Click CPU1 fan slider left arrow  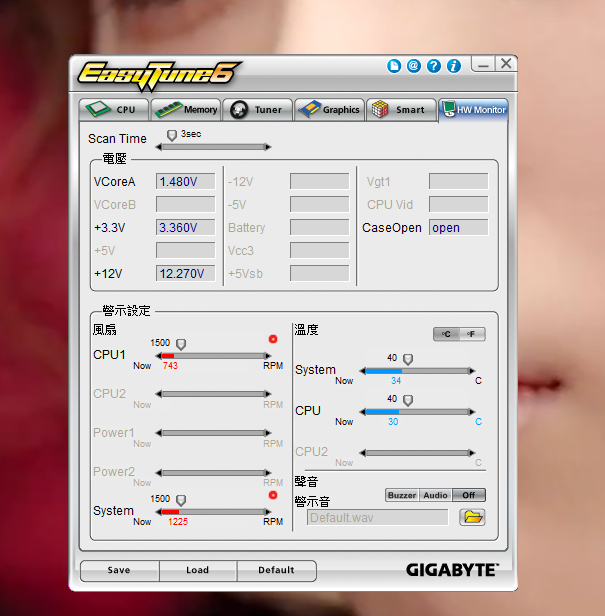[158, 356]
